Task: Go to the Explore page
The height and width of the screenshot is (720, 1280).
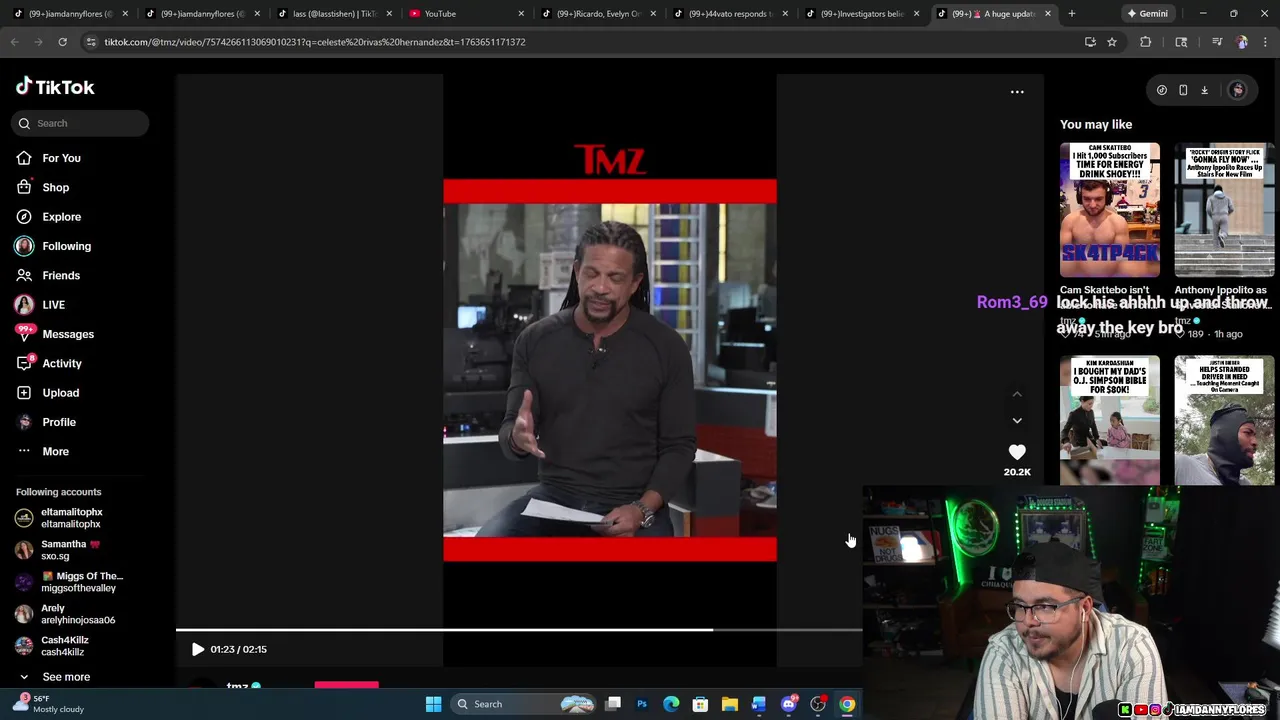Action: pyautogui.click(x=48, y=217)
